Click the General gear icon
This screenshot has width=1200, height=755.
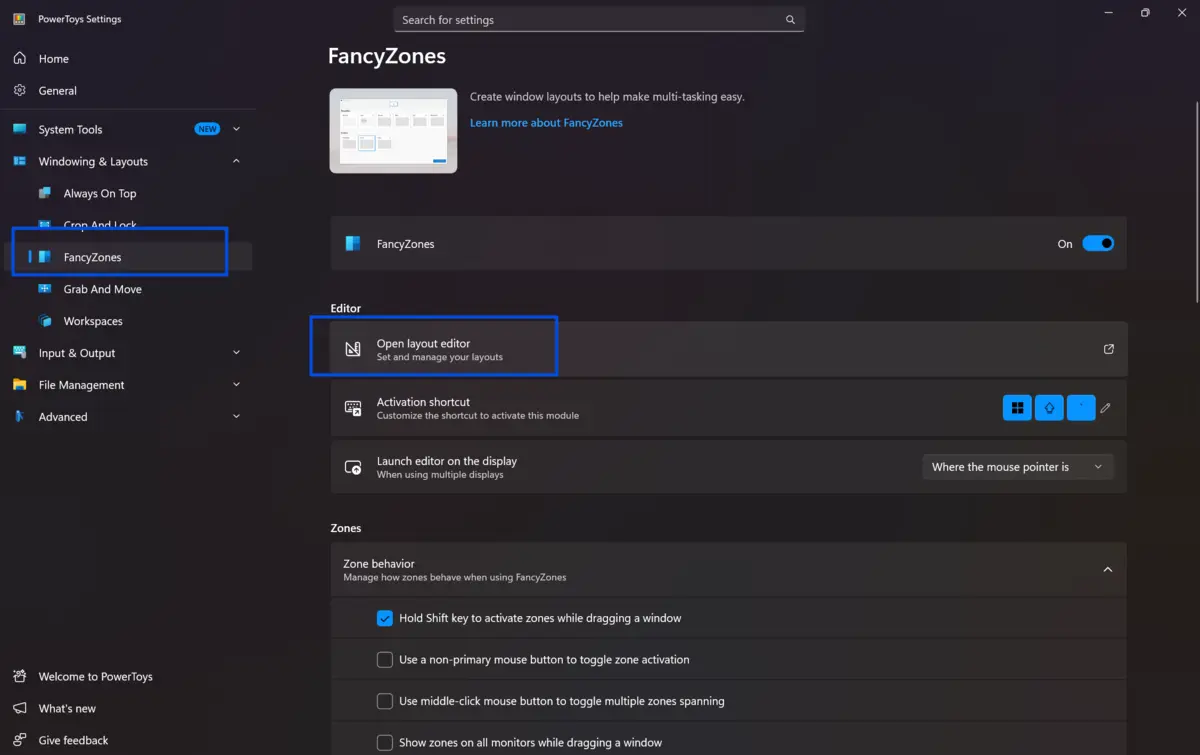click(x=19, y=91)
